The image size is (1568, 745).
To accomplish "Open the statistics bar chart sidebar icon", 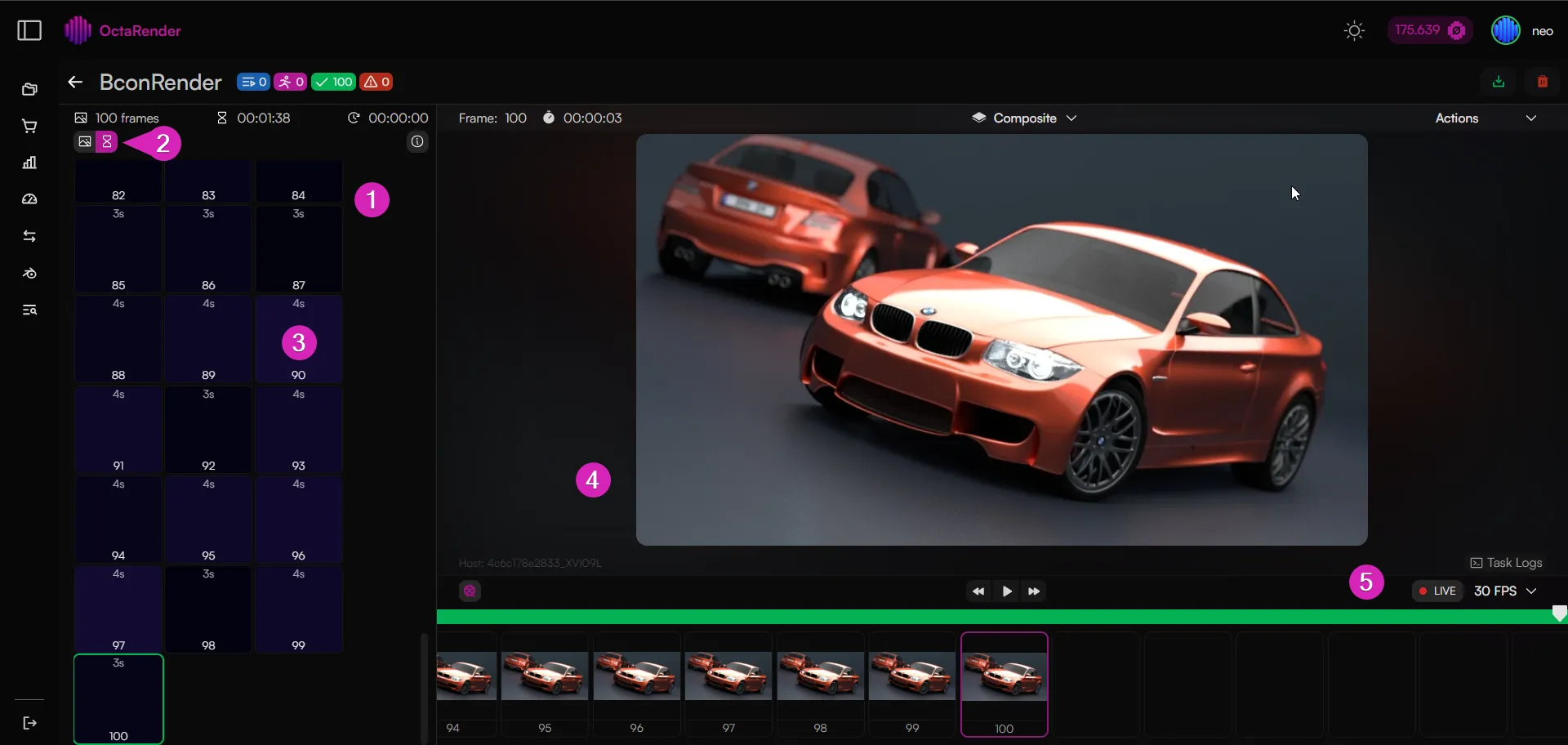I will [x=29, y=163].
